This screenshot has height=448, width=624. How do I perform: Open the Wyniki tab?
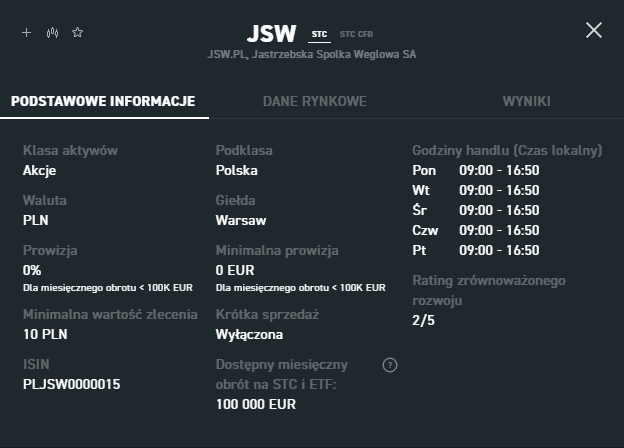click(x=526, y=101)
